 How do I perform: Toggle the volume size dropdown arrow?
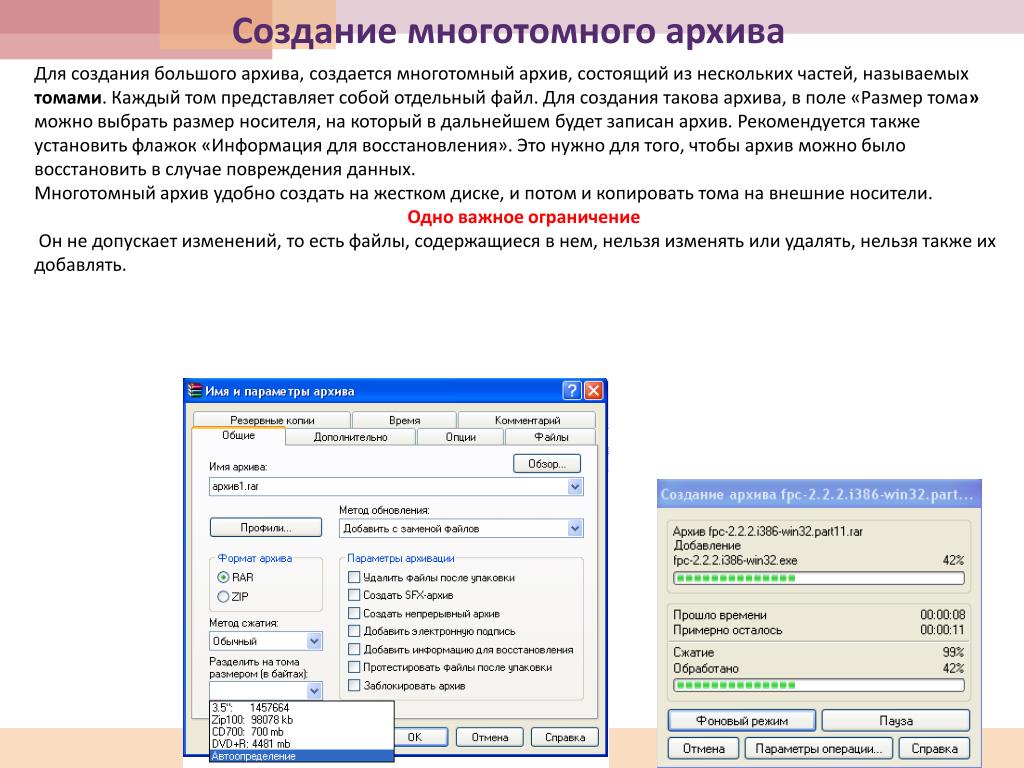(x=314, y=690)
